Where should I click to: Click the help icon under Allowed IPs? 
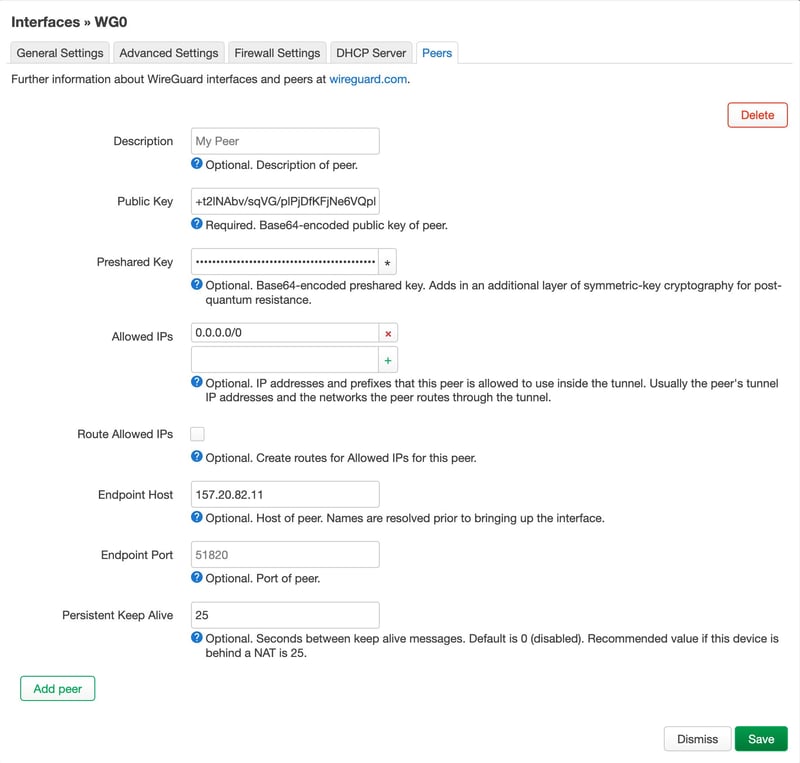pos(197,383)
